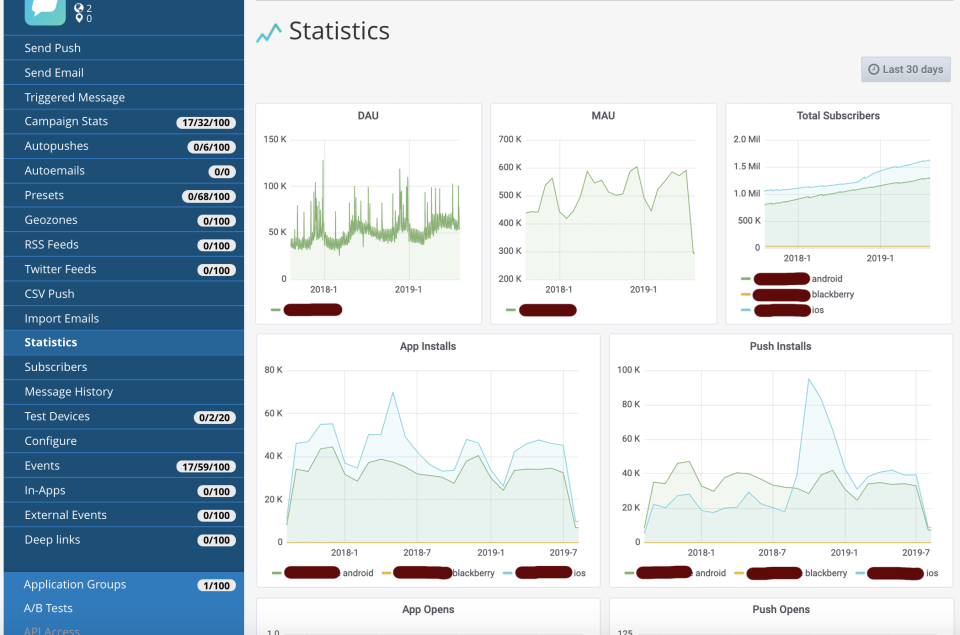Open the Configure page
Image resolution: width=960 pixels, height=635 pixels.
point(51,441)
